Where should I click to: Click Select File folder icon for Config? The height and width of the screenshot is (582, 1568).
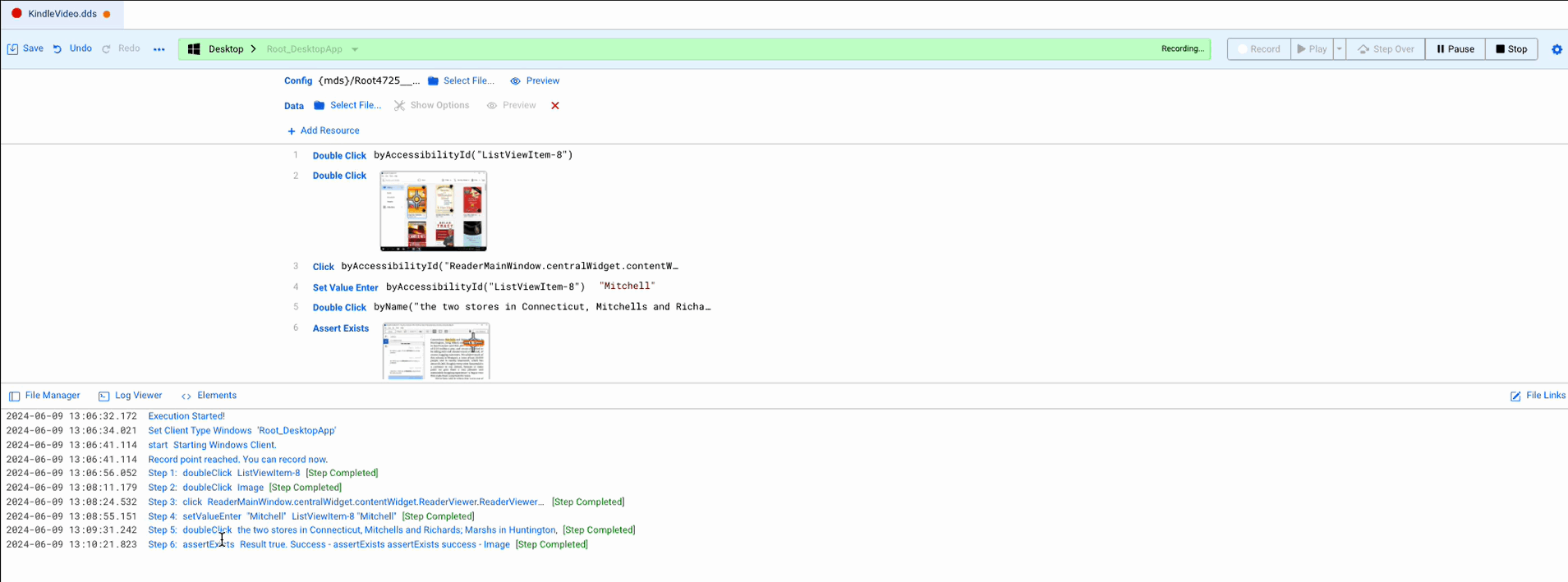pos(434,81)
